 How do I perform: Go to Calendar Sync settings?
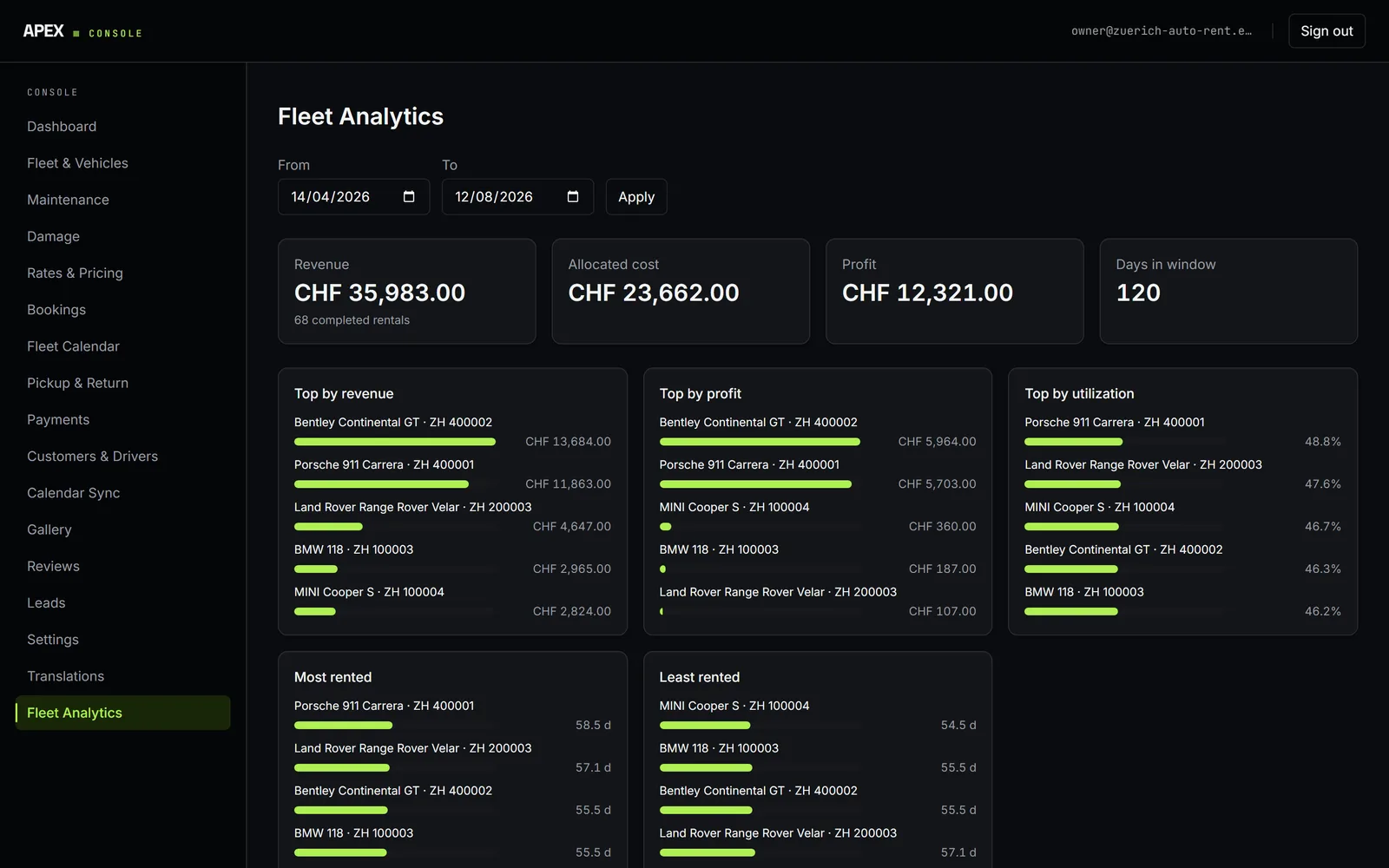pyautogui.click(x=73, y=493)
